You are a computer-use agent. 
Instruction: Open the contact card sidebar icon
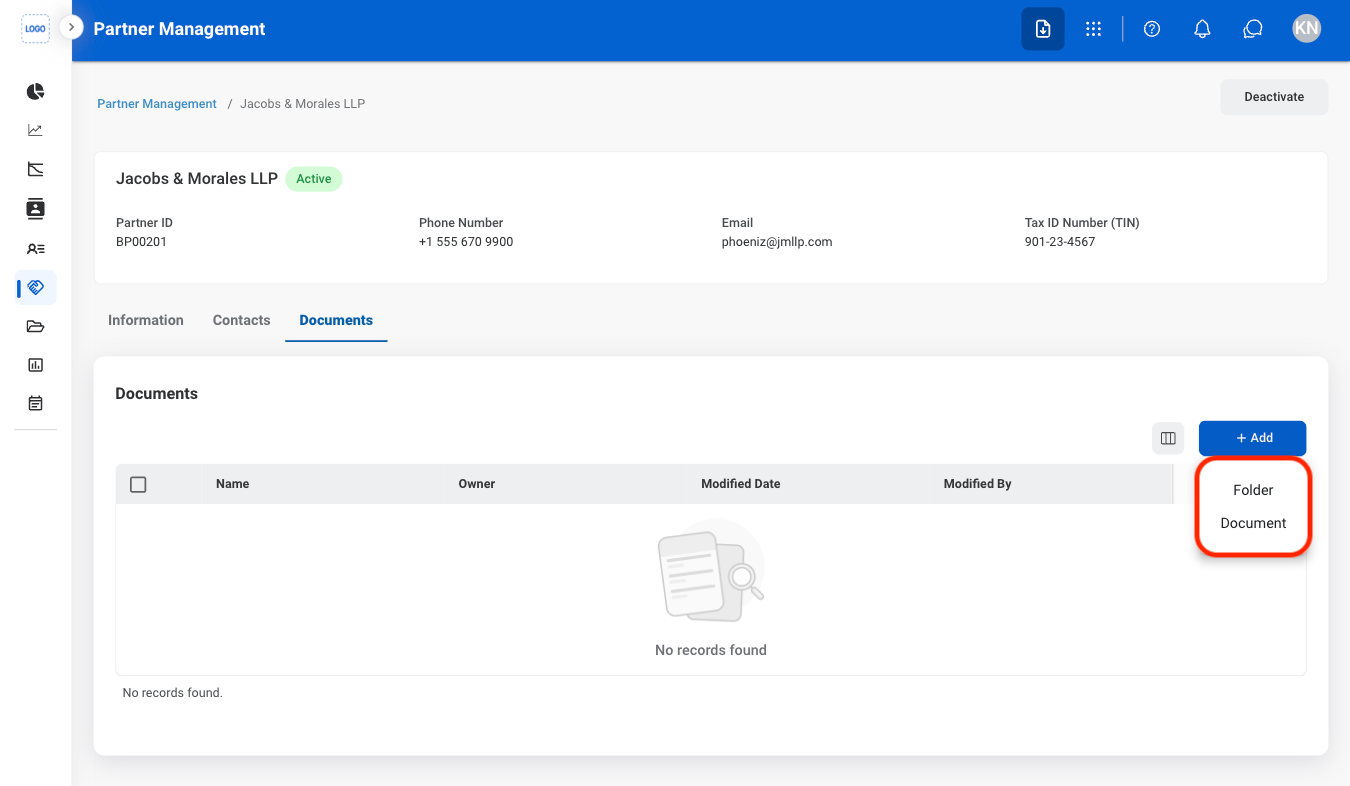point(36,209)
